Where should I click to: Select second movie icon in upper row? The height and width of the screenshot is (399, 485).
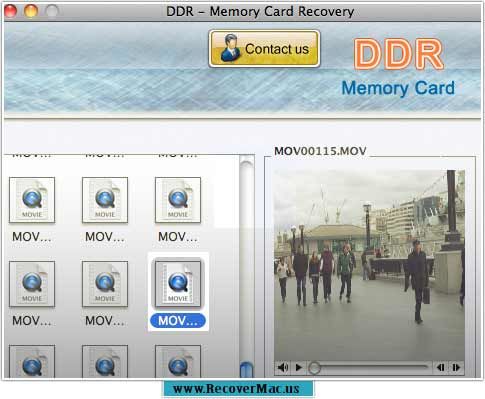click(105, 200)
